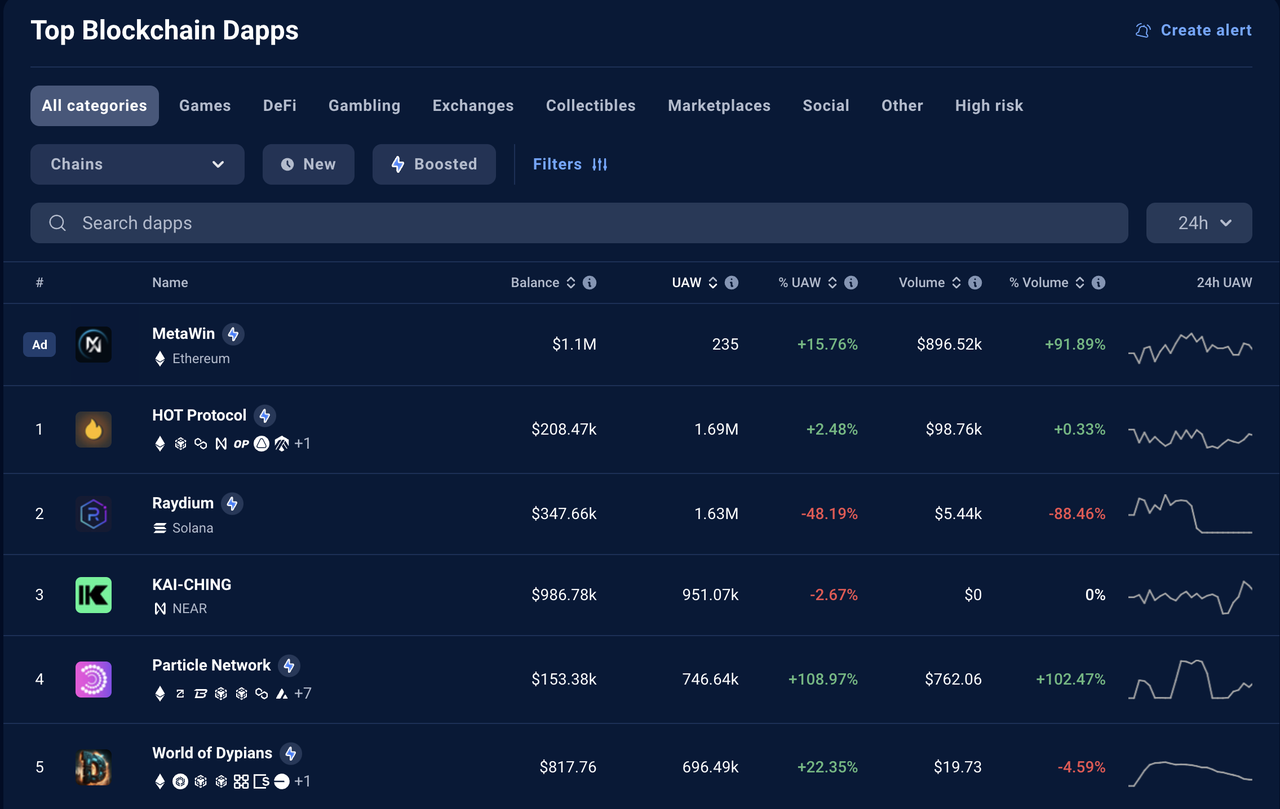
Task: Click the 24h UAW column header
Action: click(1224, 283)
